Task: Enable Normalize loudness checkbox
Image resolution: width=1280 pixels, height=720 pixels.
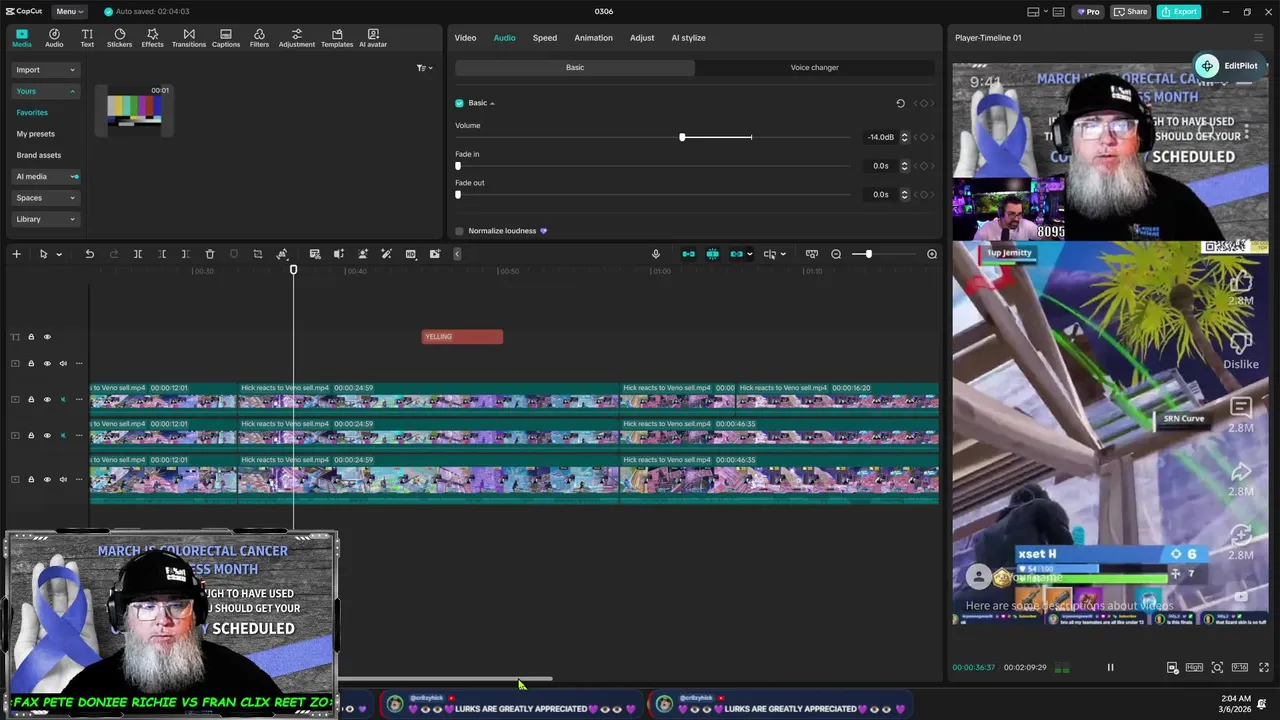Action: (459, 231)
